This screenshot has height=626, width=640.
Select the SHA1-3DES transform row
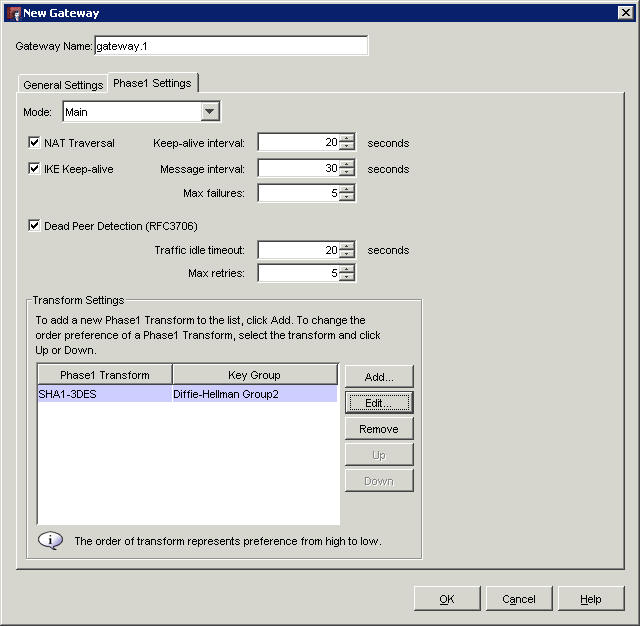point(187,394)
